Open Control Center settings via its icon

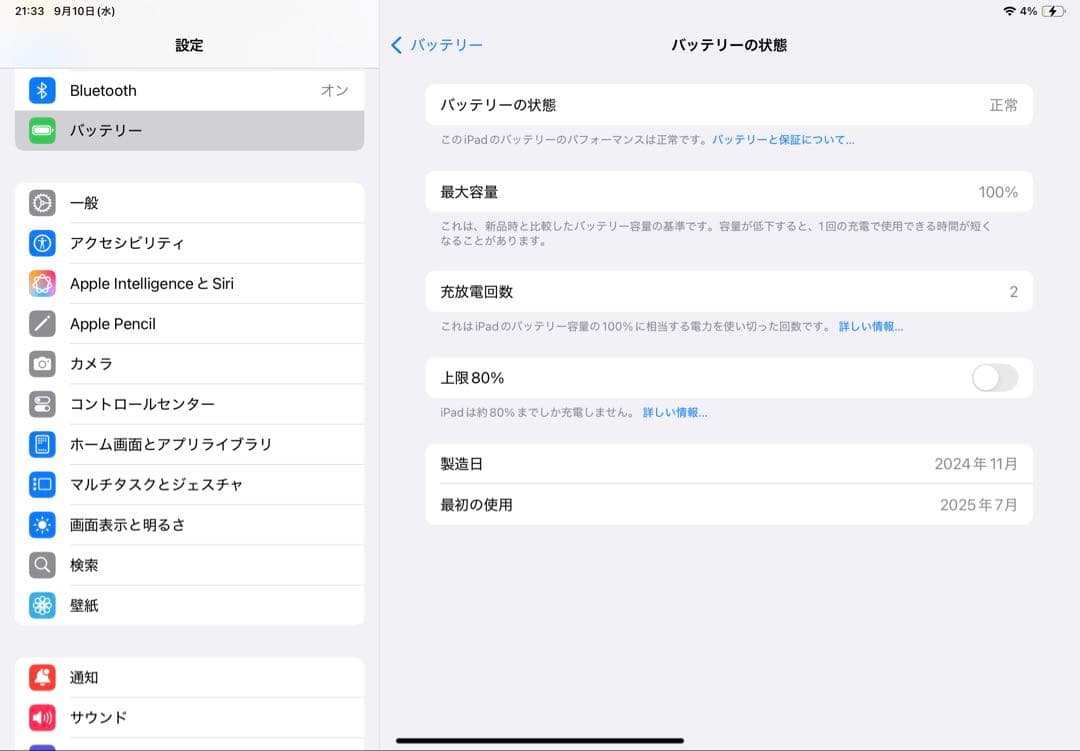[x=41, y=404]
